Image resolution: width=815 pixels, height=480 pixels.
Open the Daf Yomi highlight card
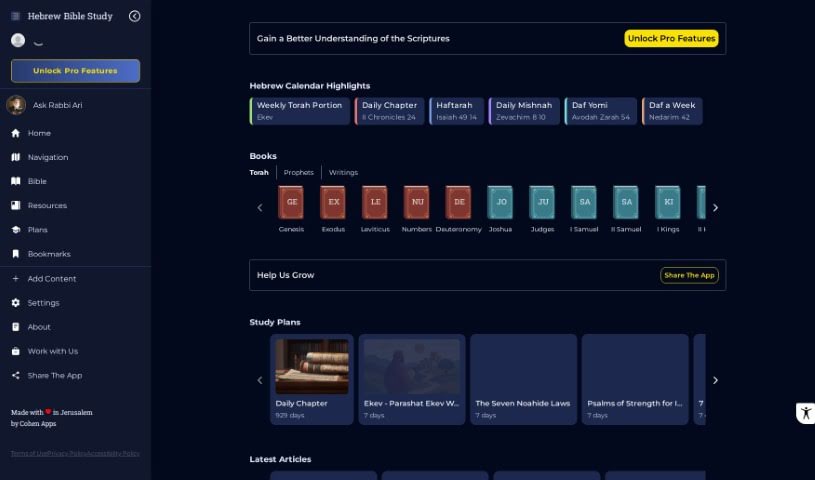(600, 110)
